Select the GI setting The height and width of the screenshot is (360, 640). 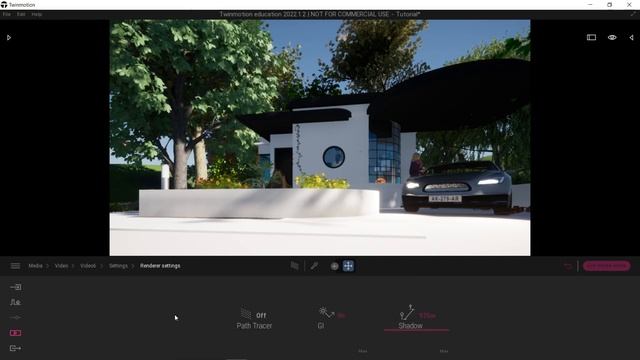coord(321,326)
